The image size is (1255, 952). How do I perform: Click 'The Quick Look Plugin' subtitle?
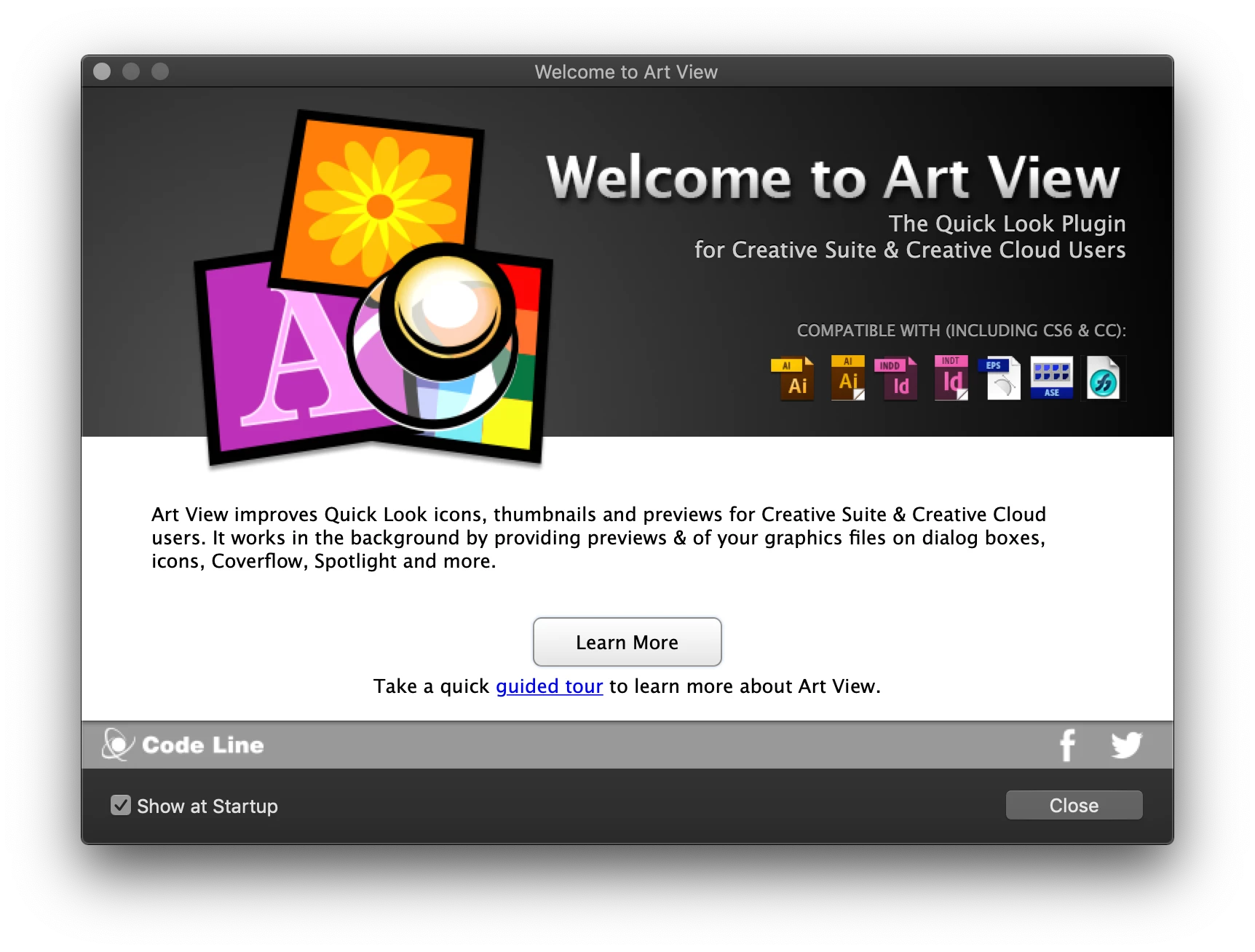[x=1007, y=223]
